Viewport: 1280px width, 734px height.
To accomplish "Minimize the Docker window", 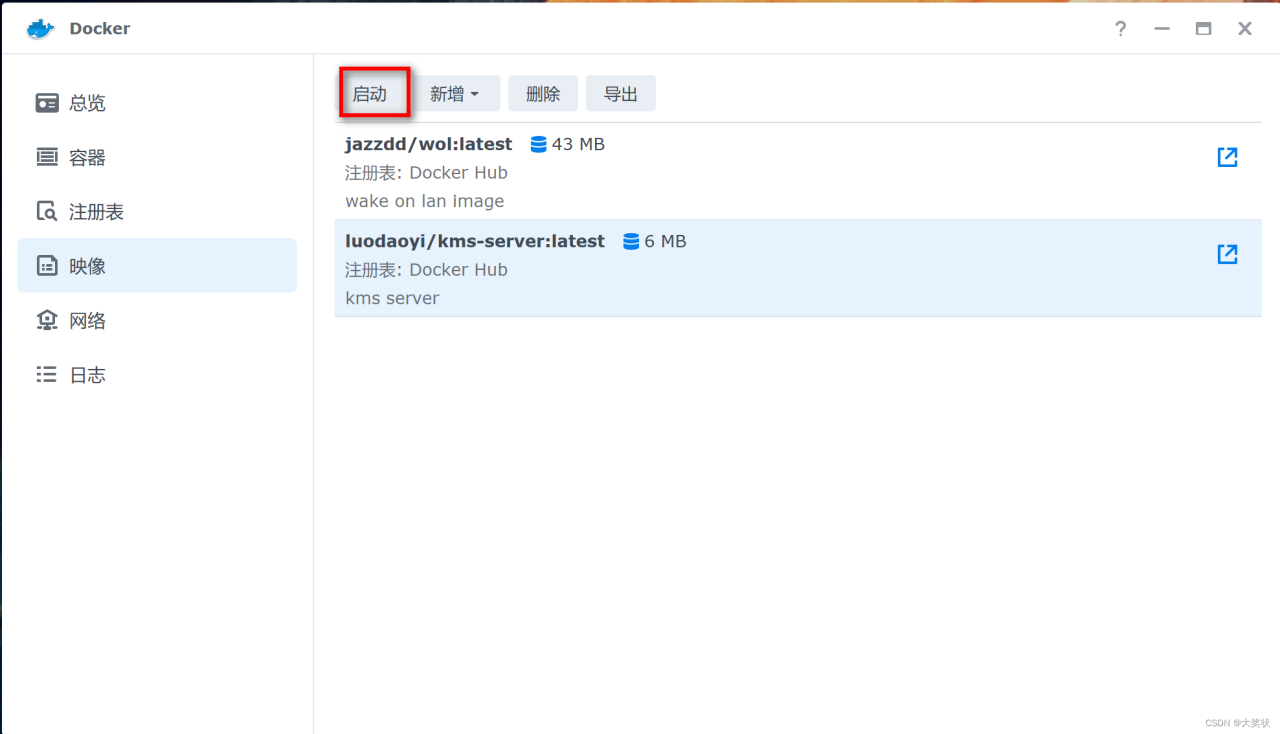I will (x=1162, y=29).
